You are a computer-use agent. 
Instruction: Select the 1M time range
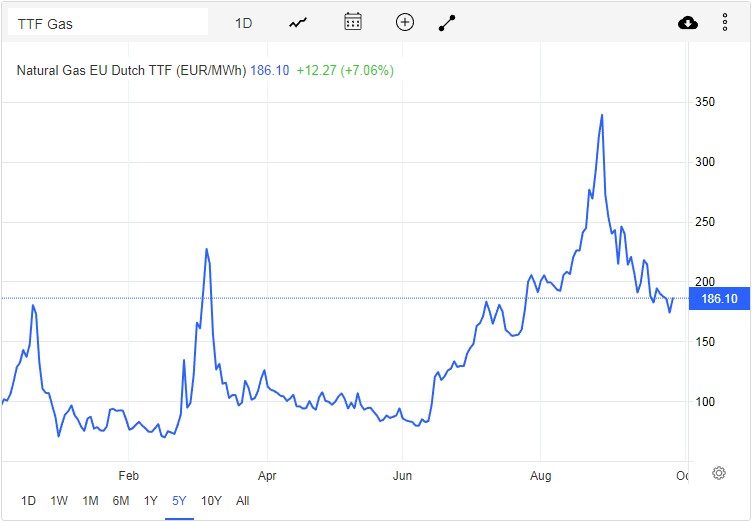(90, 501)
